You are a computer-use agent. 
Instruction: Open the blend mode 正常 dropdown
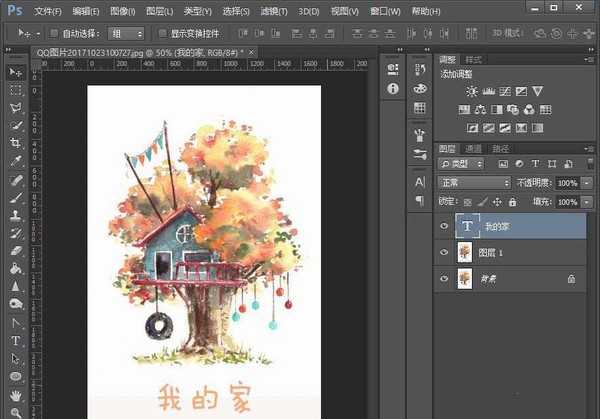coord(474,184)
